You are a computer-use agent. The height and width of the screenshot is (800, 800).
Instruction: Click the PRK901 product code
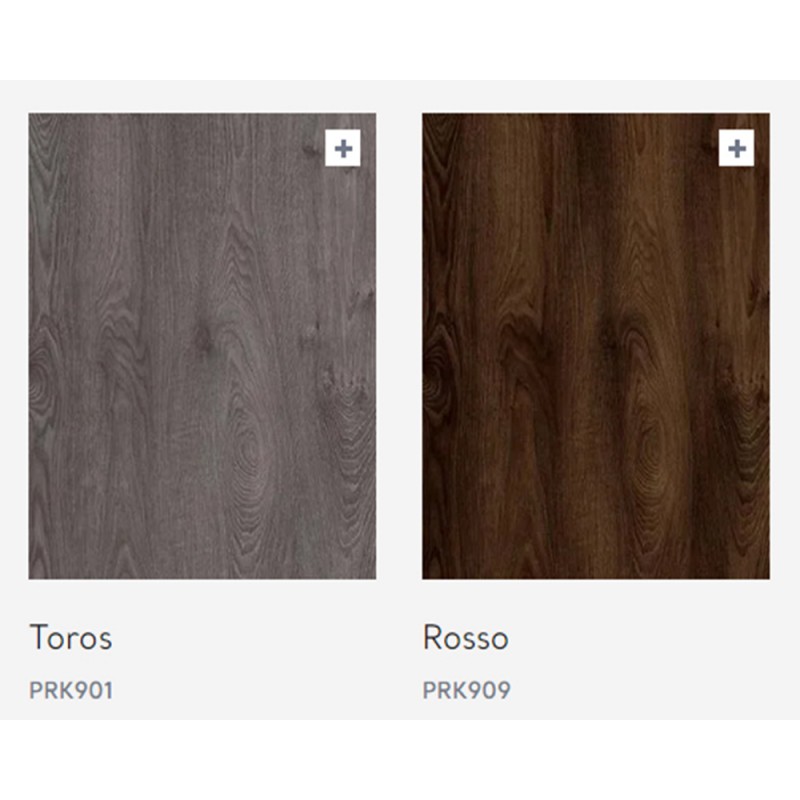click(x=71, y=690)
